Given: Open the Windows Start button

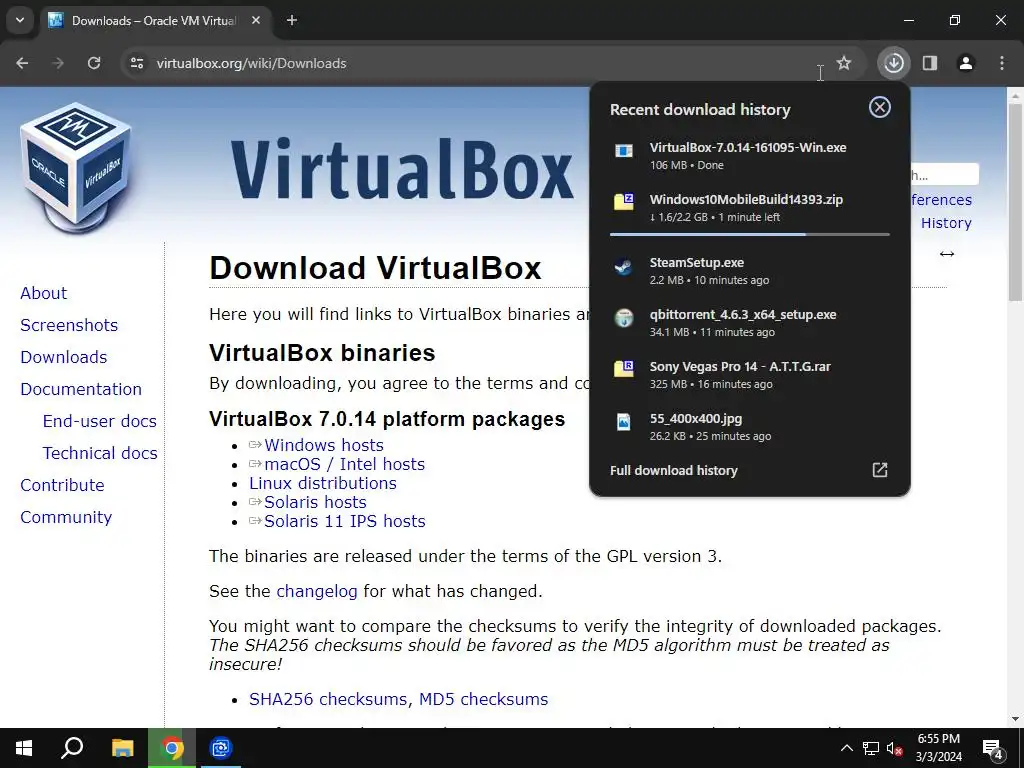Looking at the screenshot, I should tap(24, 748).
